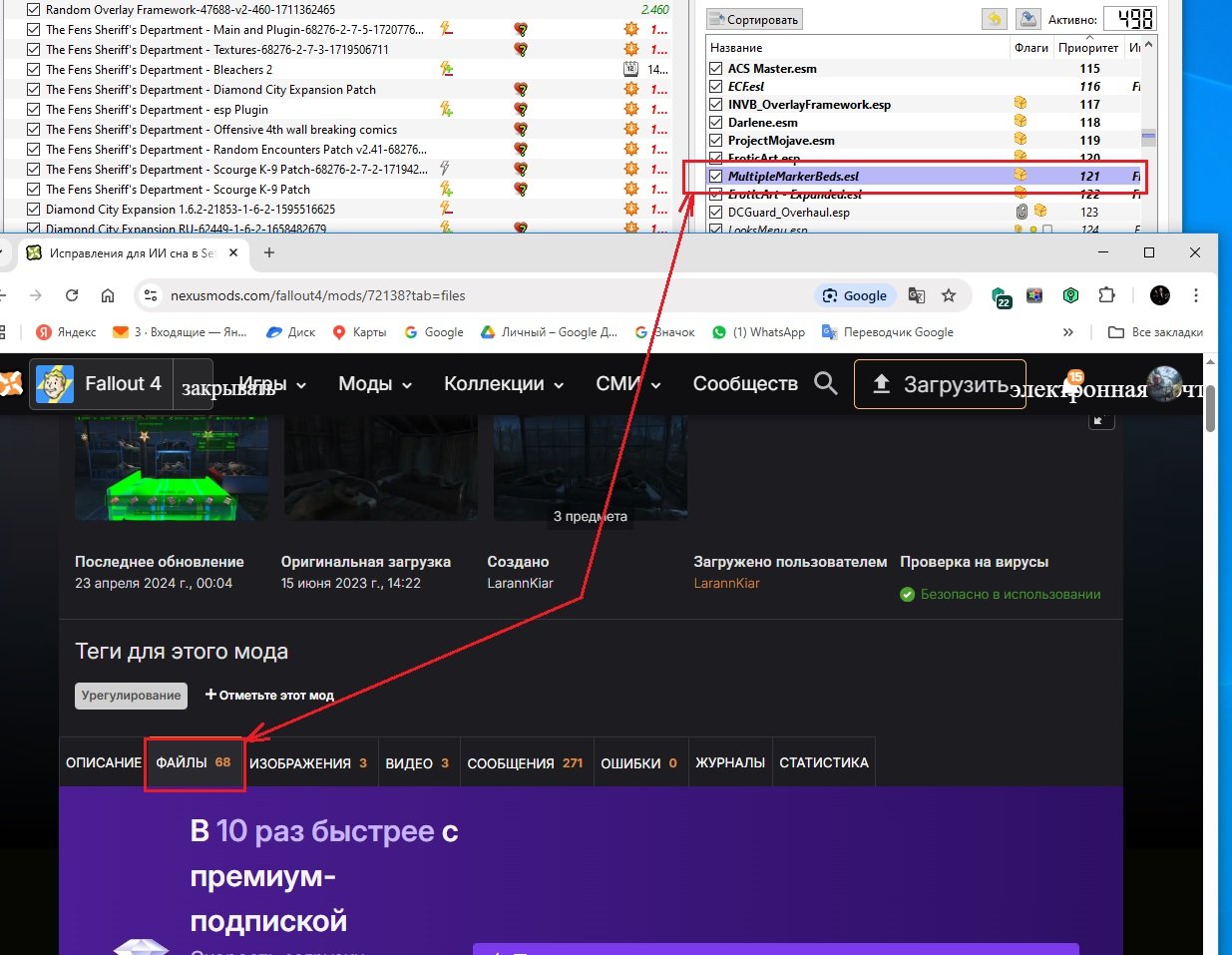
Task: Open the СООБЩЕНИЯ tab
Action: tap(525, 763)
